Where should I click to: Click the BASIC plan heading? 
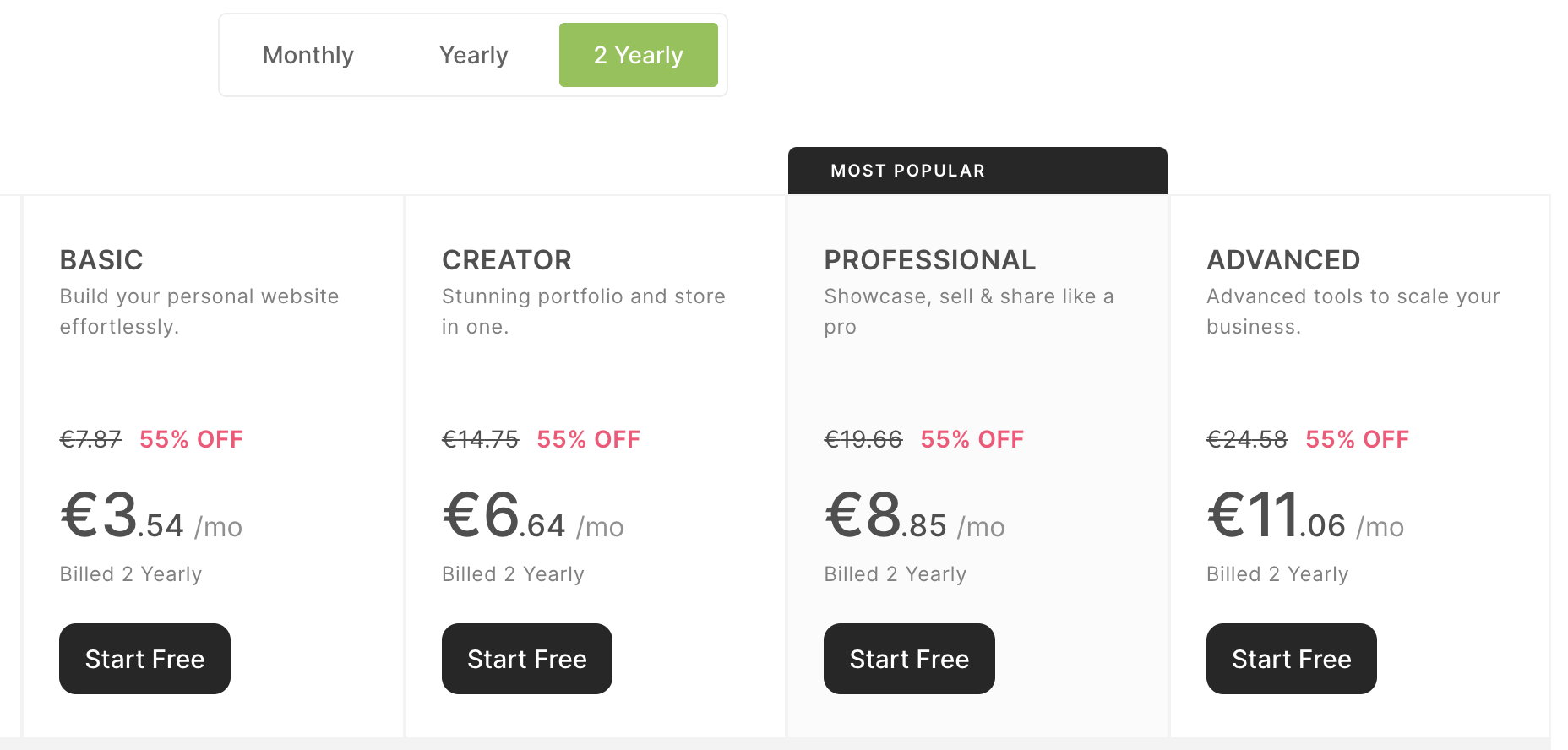coord(101,260)
